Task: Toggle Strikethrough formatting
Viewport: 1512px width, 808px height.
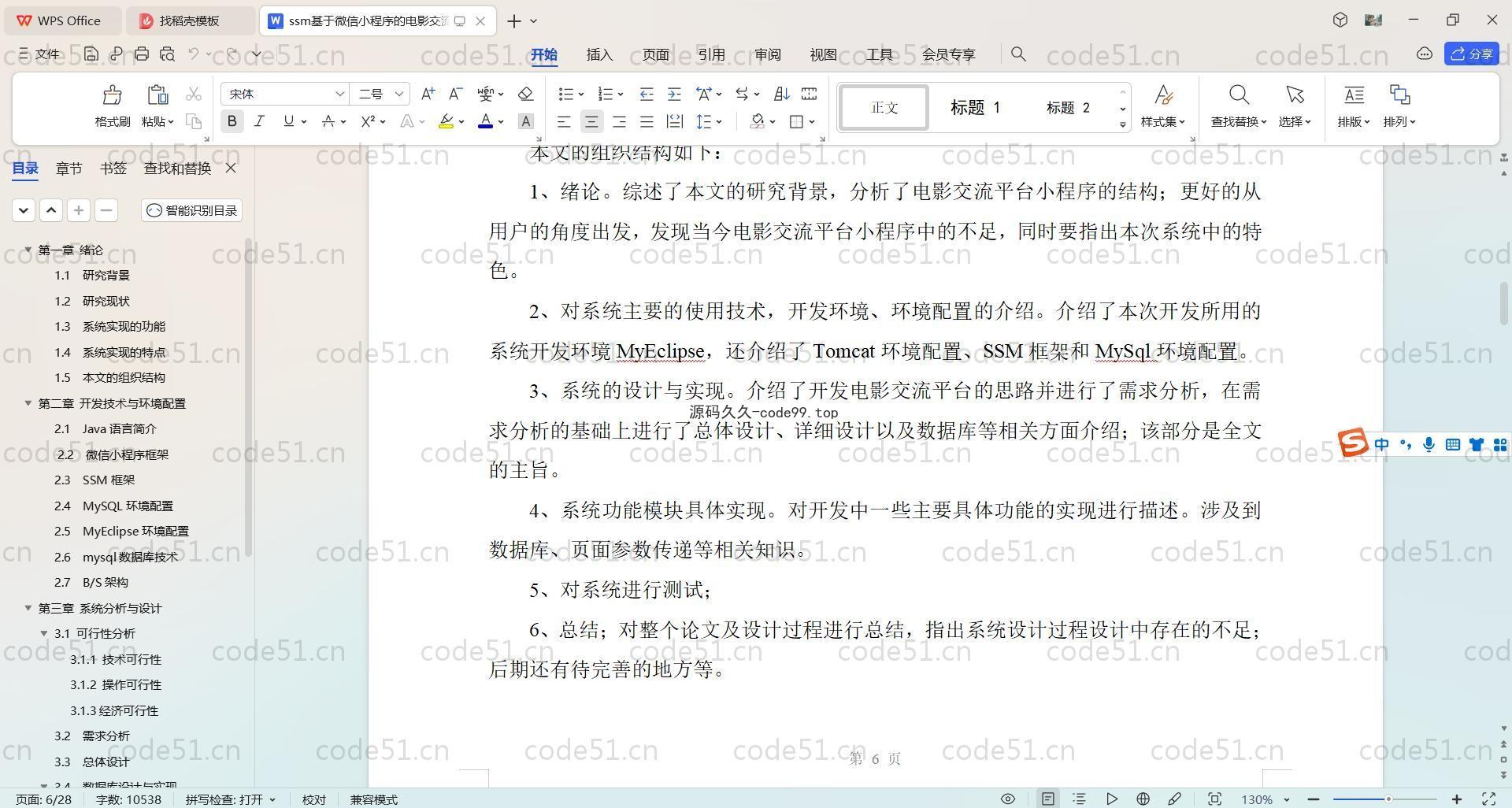Action: [x=328, y=121]
